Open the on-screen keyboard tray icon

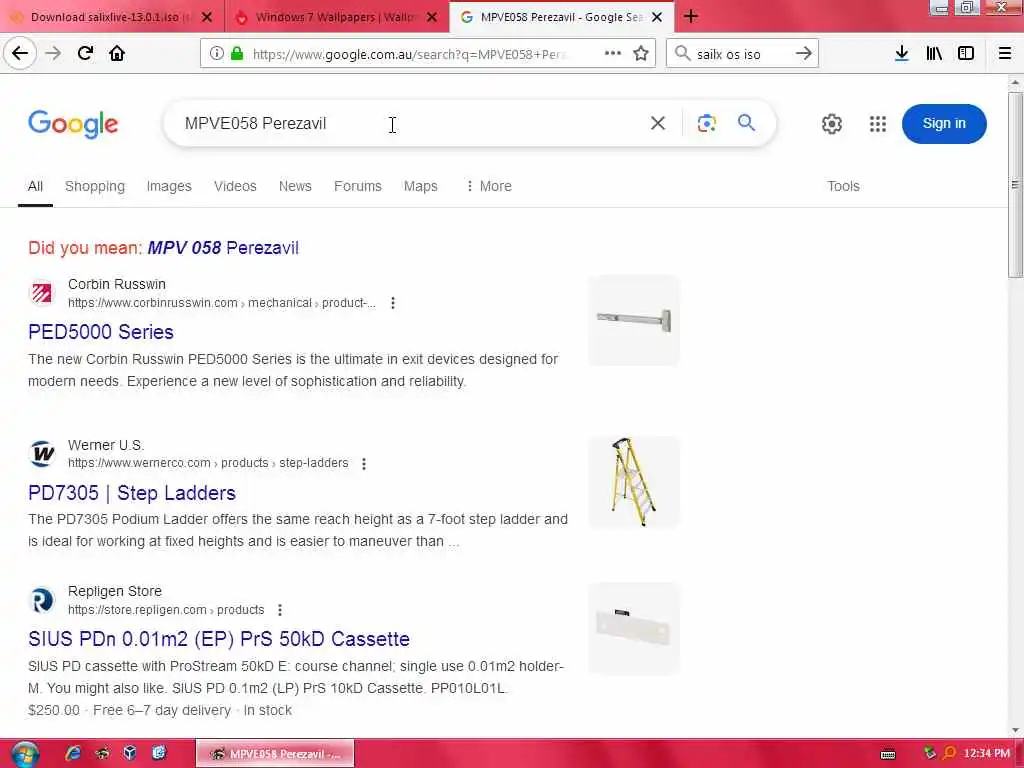pyautogui.click(x=888, y=754)
